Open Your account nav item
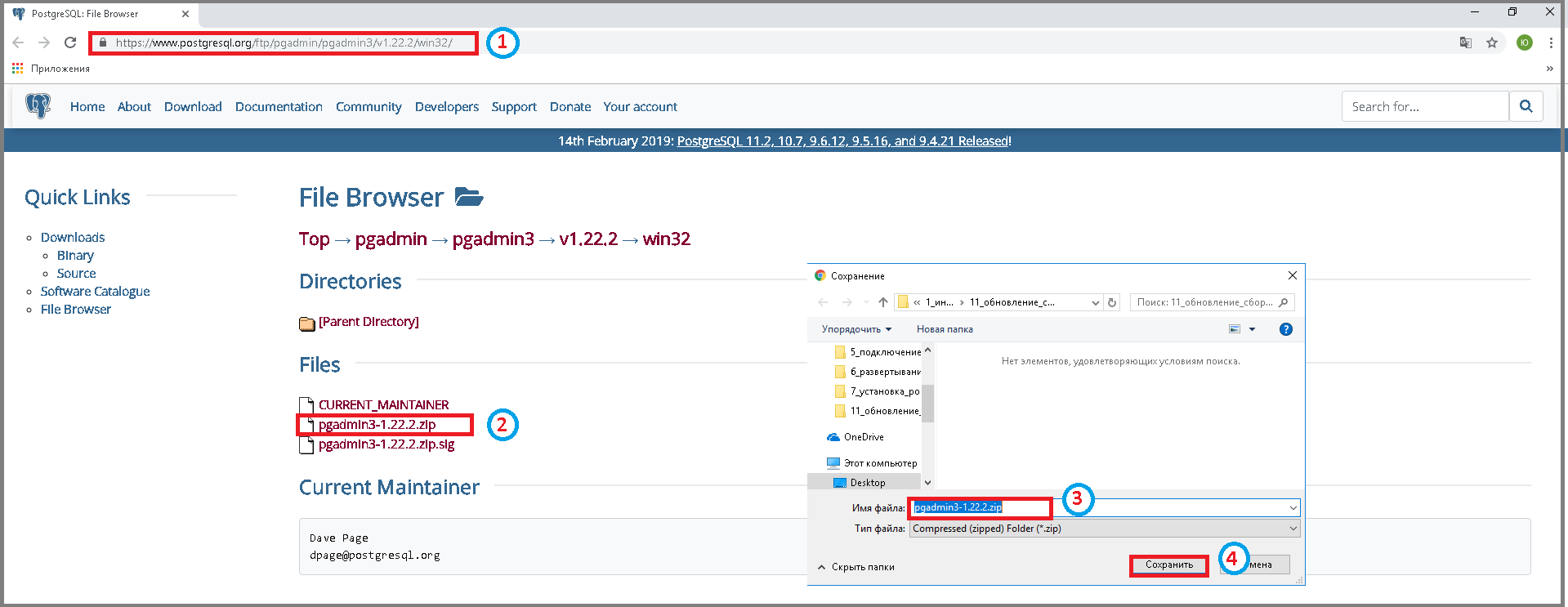Image resolution: width=1568 pixels, height=607 pixels. pos(641,107)
